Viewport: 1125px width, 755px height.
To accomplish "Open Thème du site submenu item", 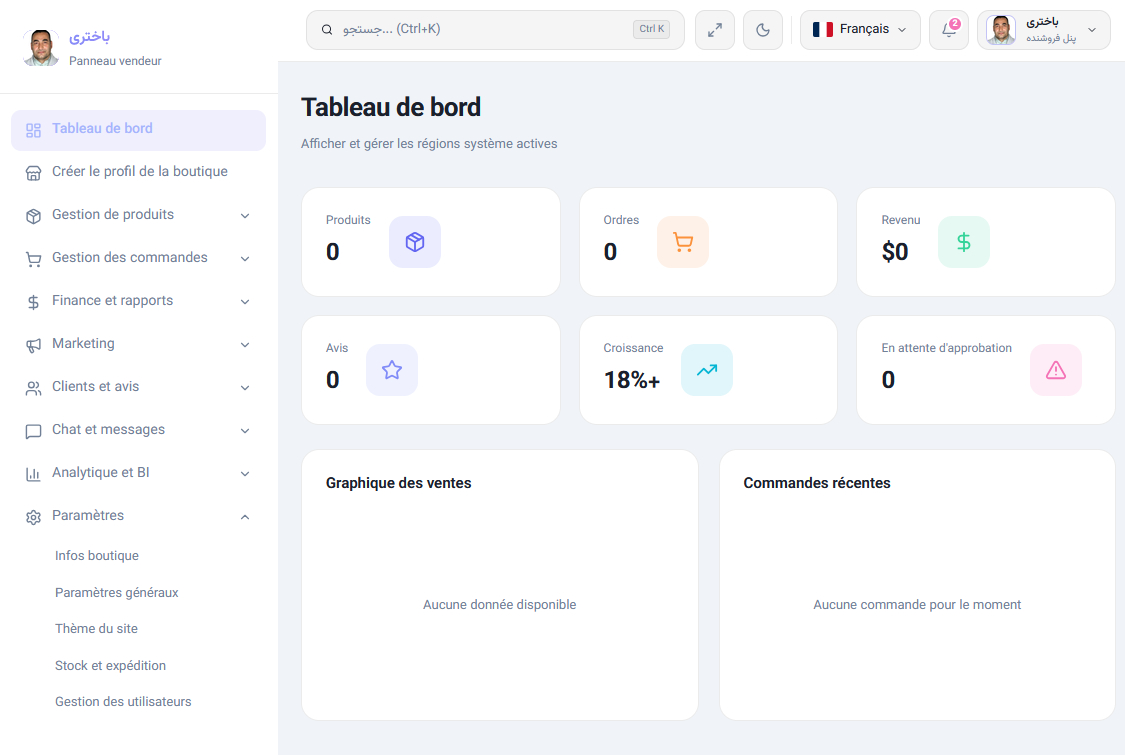I will pyautogui.click(x=96, y=628).
